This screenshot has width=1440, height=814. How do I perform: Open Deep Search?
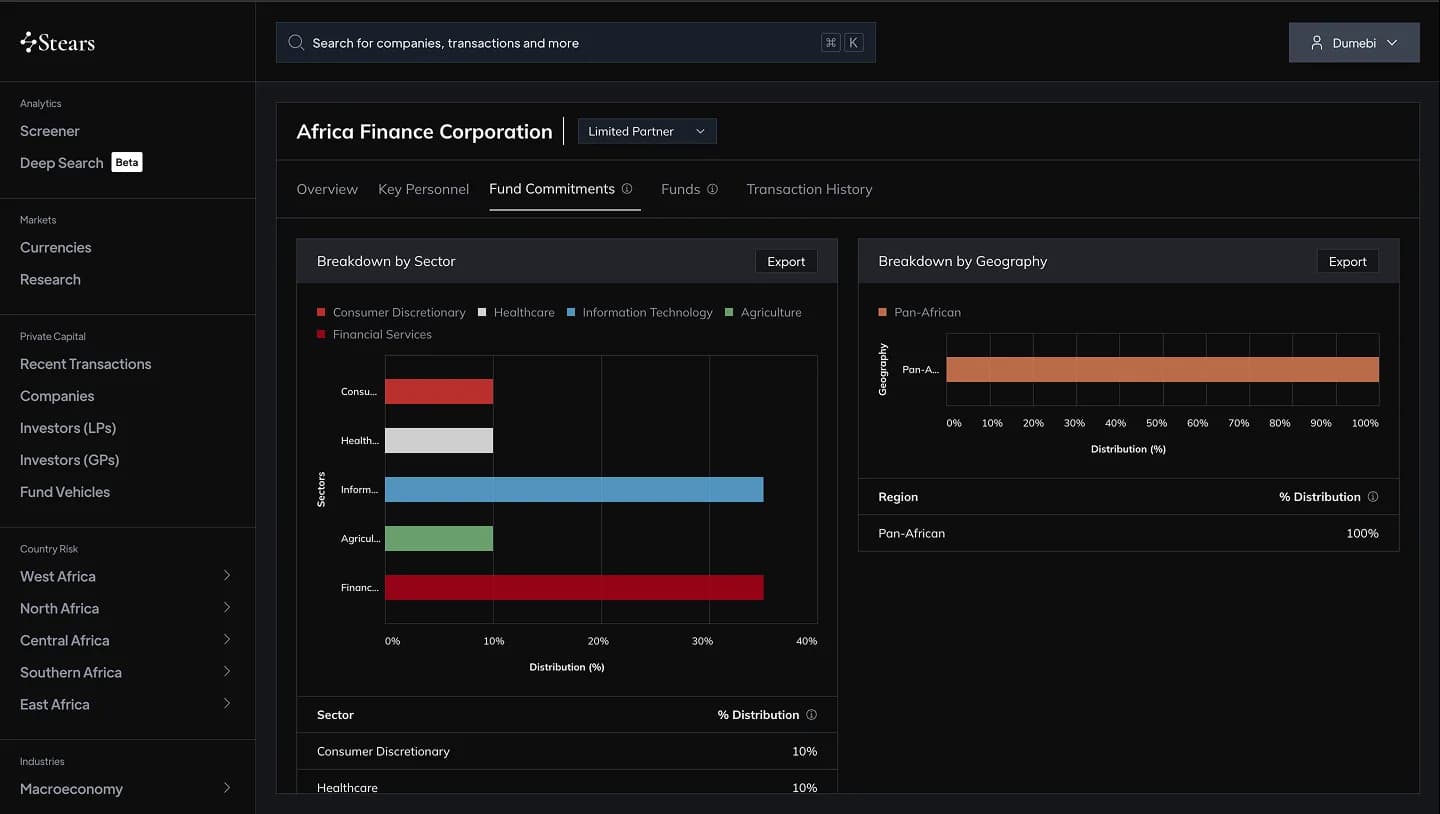click(x=62, y=163)
